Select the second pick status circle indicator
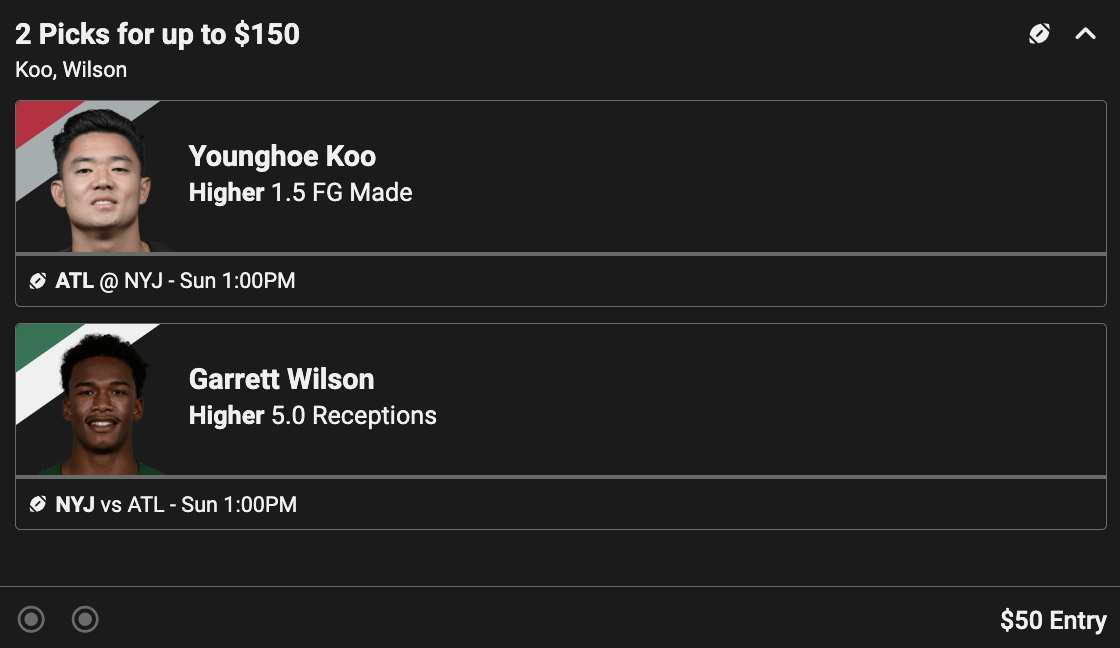This screenshot has width=1120, height=648. [x=85, y=619]
